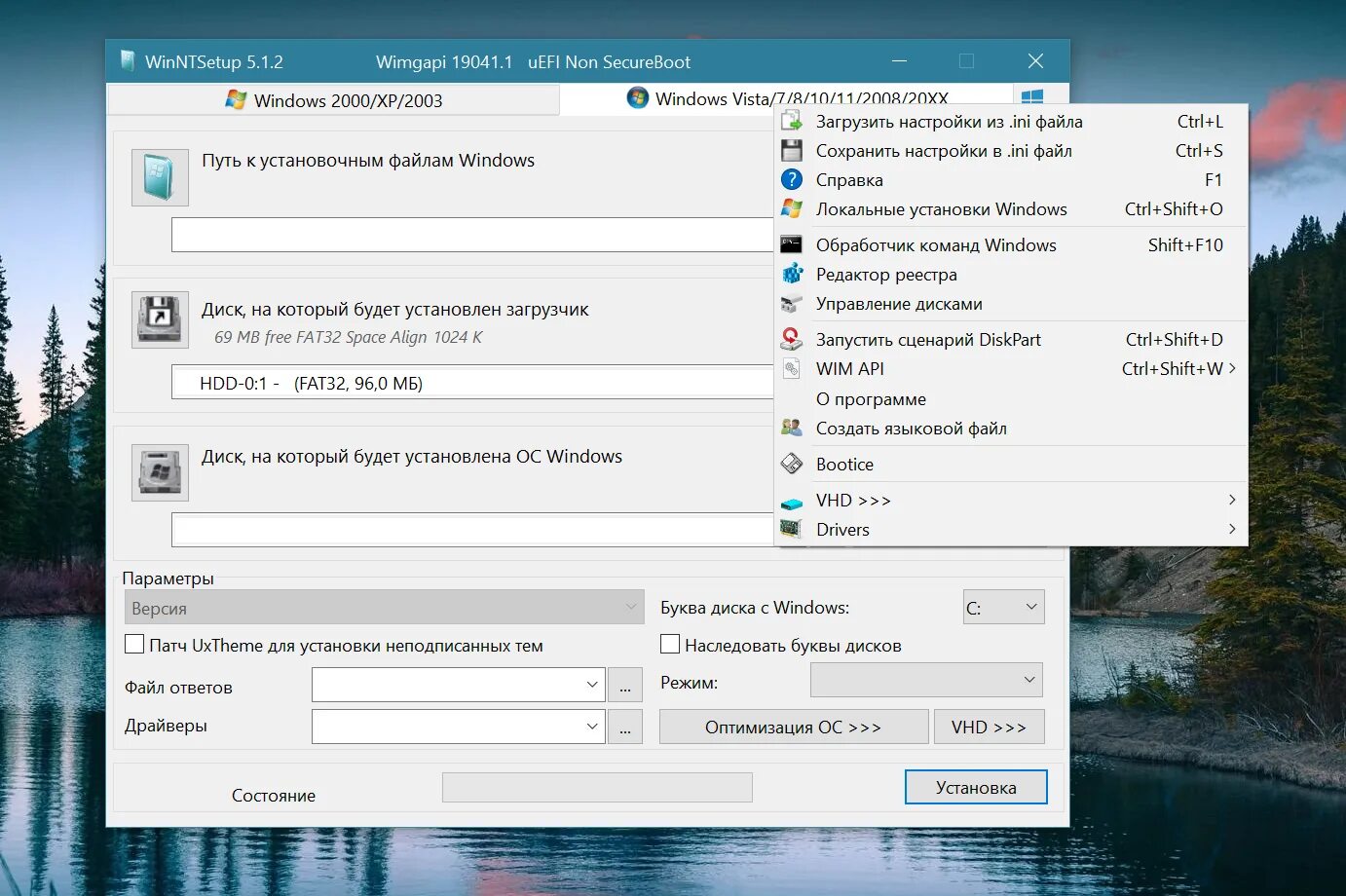Click the Состояние progress bar
This screenshot has width=1346, height=896.
coord(597,787)
